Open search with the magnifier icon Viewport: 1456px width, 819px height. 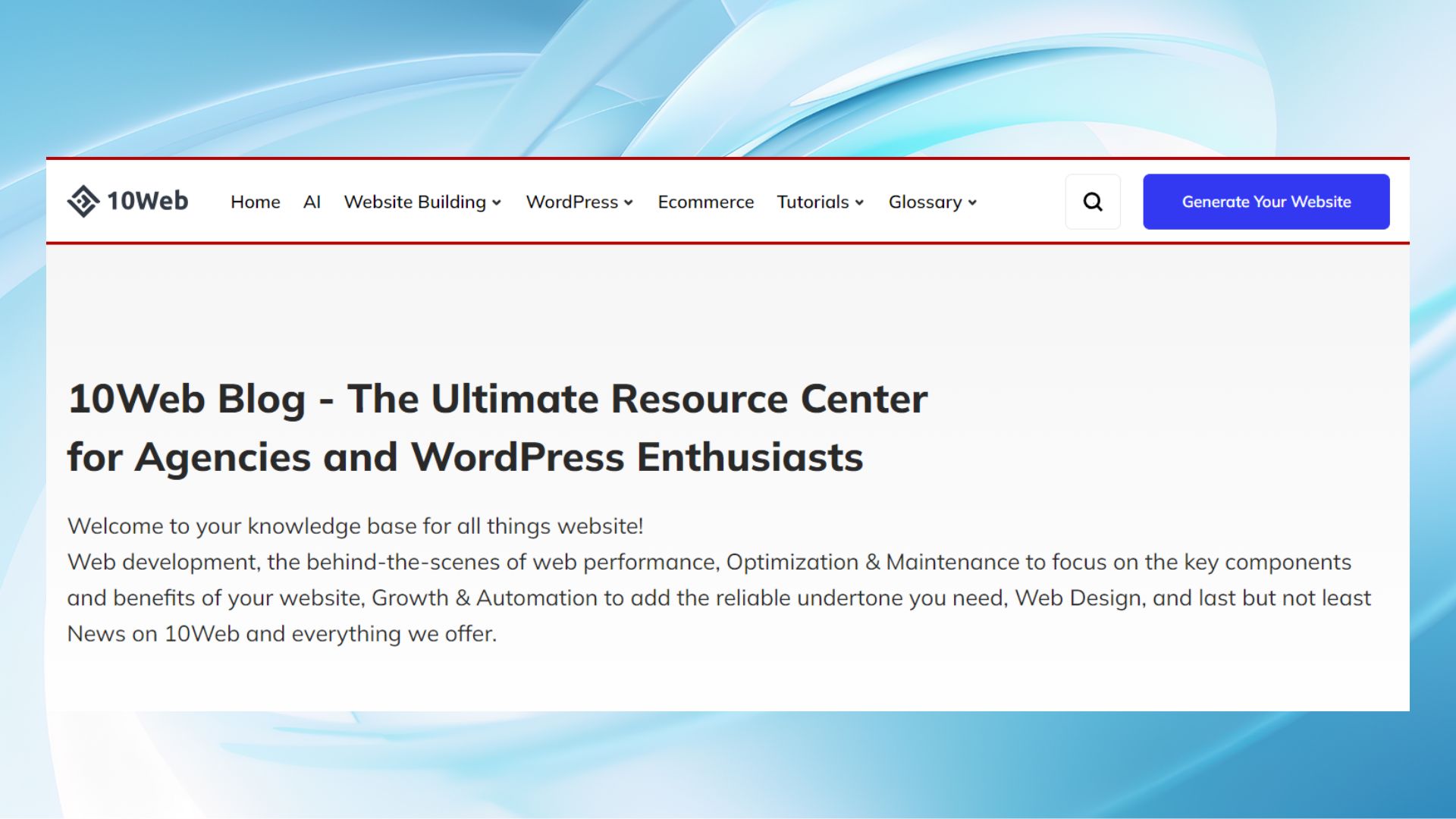(1093, 202)
